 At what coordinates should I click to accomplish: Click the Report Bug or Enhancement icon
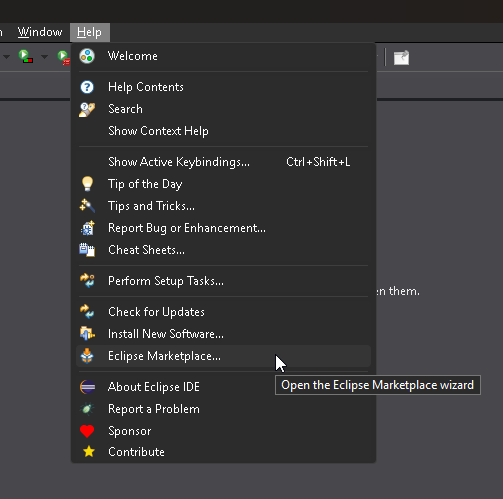88,228
